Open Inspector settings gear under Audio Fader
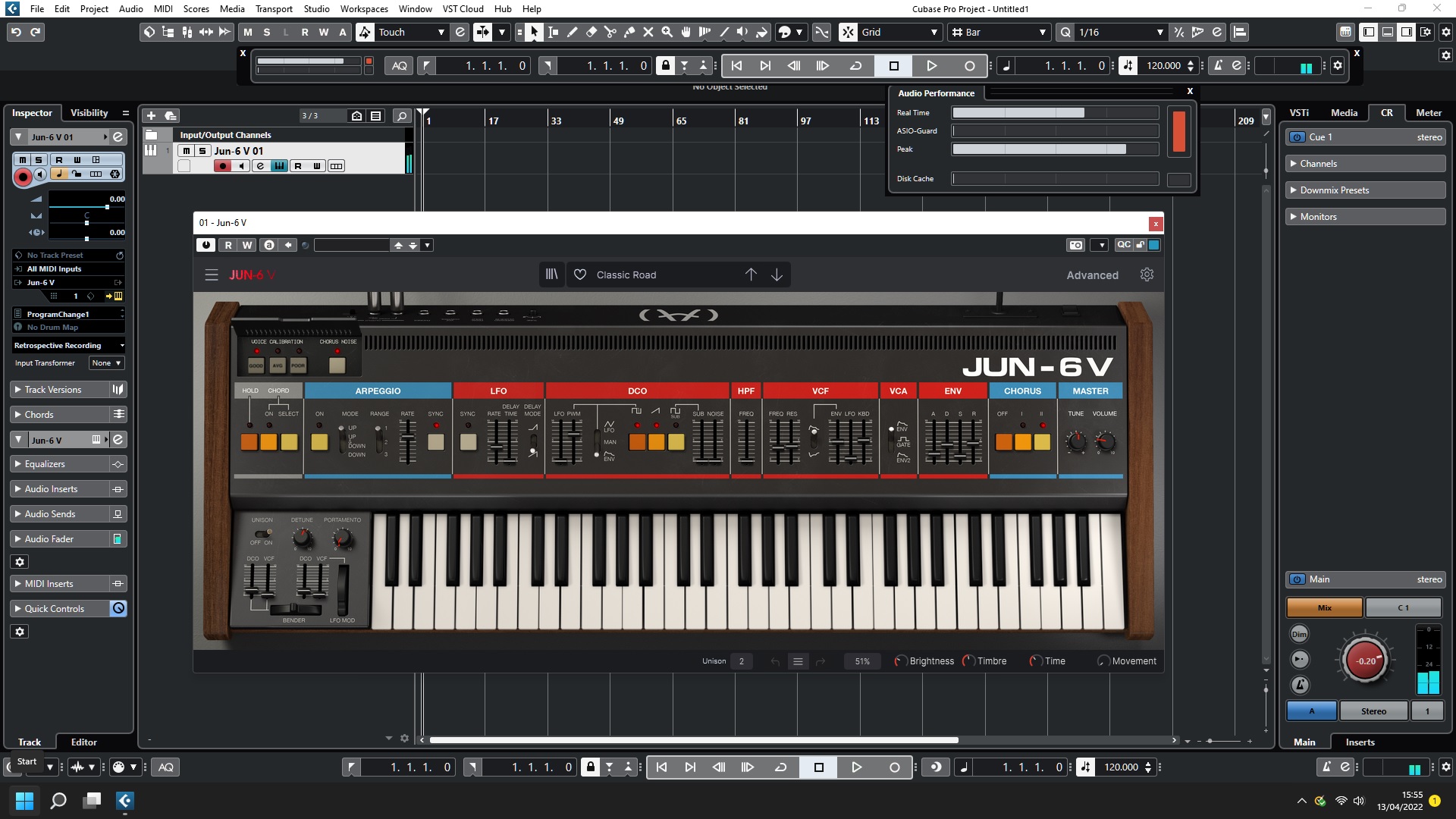The height and width of the screenshot is (819, 1456). point(20,562)
